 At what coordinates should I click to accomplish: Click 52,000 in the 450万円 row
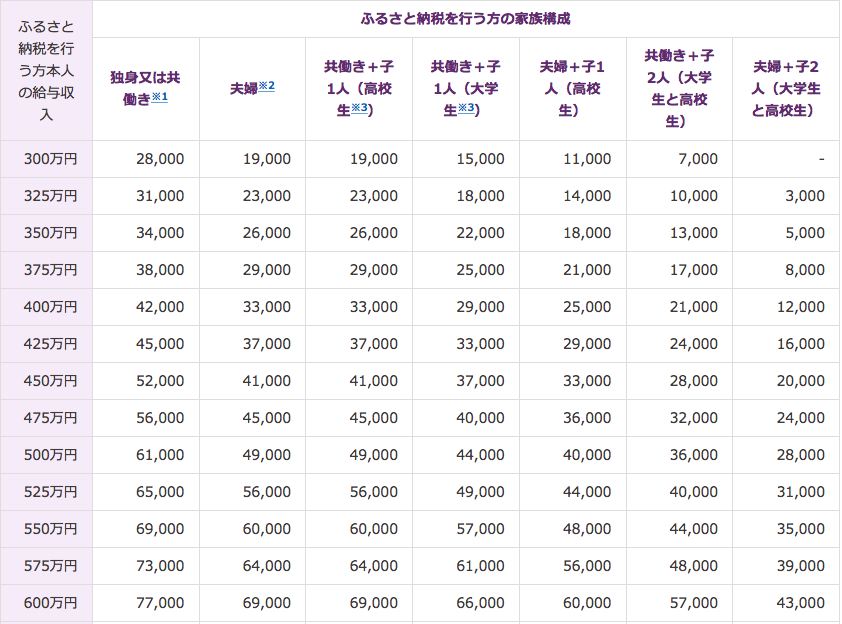coord(160,381)
